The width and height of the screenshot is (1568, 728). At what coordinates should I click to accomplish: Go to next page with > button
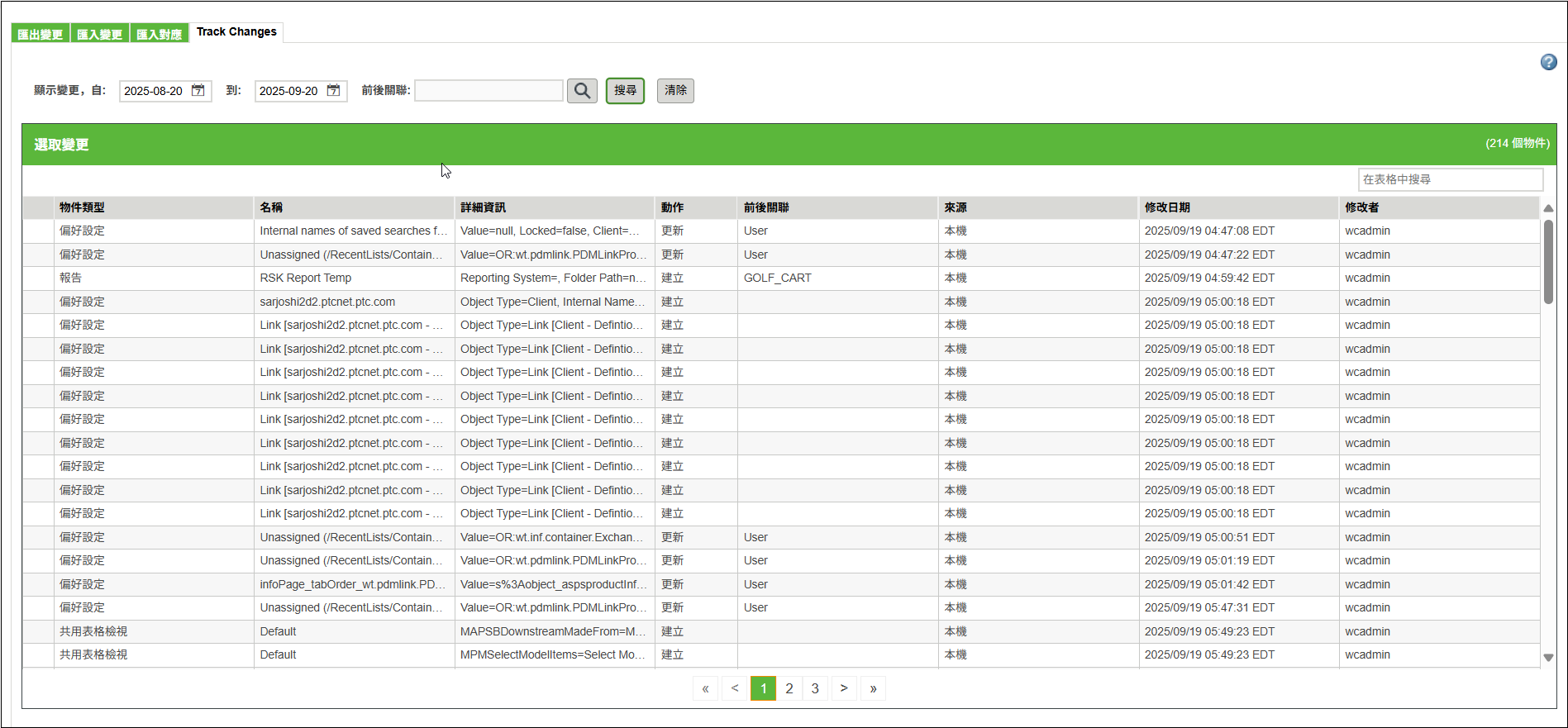coord(844,688)
